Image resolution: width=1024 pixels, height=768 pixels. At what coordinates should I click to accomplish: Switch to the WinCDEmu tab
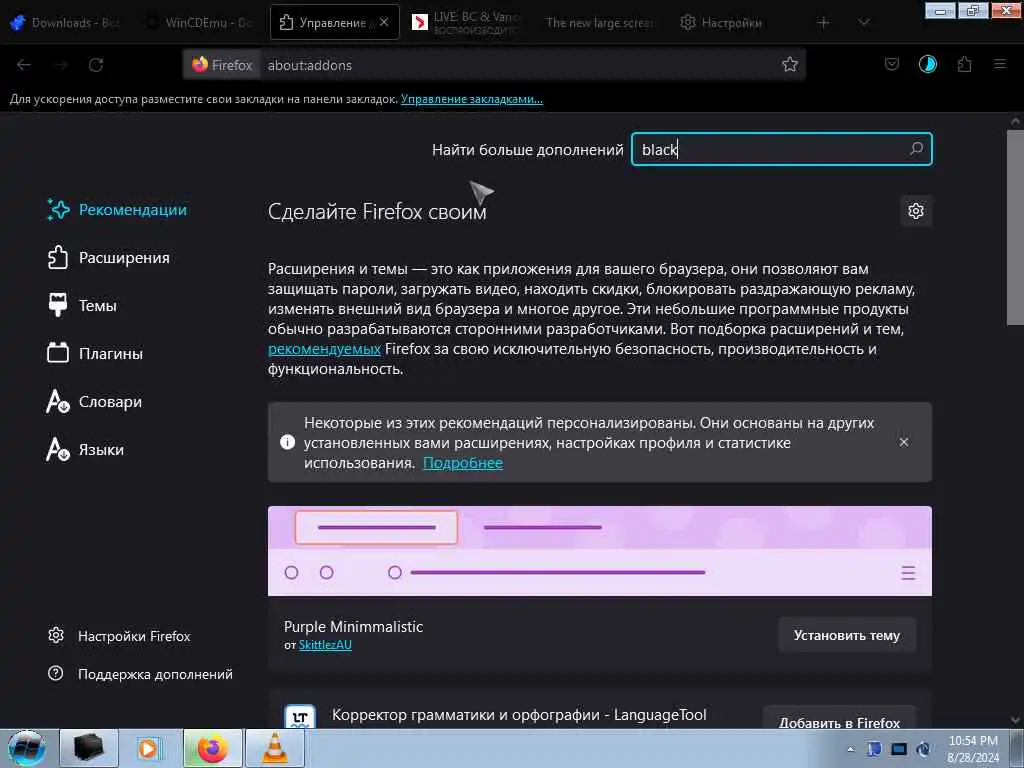pos(199,22)
